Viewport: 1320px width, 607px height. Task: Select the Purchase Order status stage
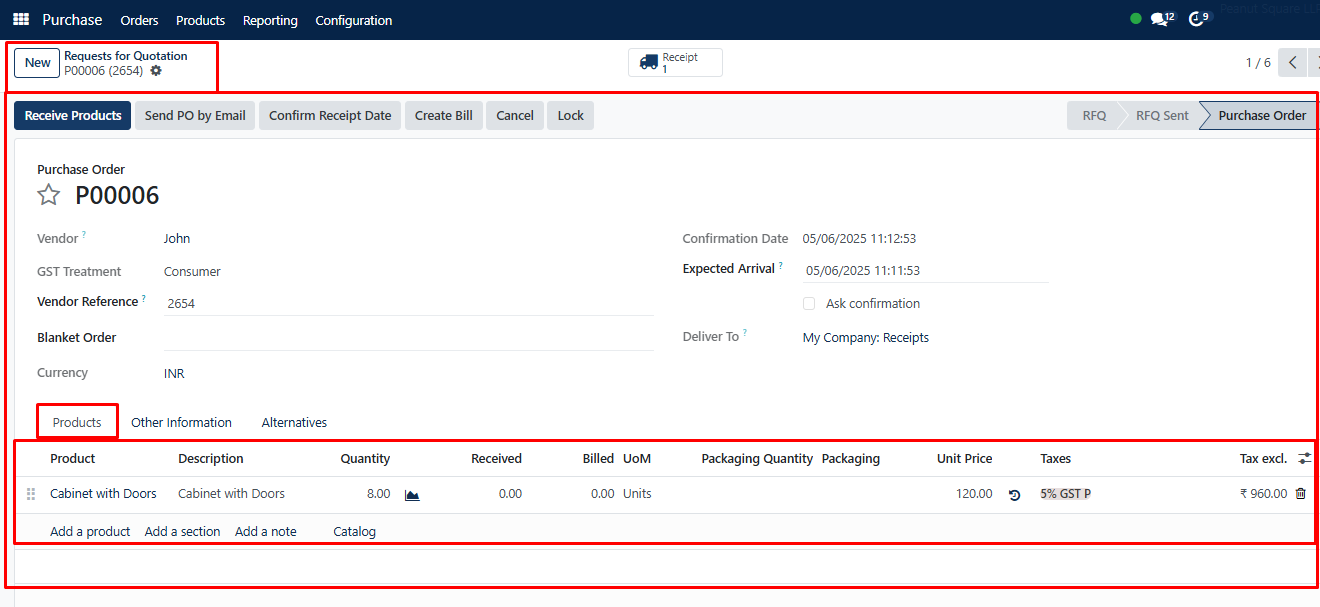(x=1262, y=116)
